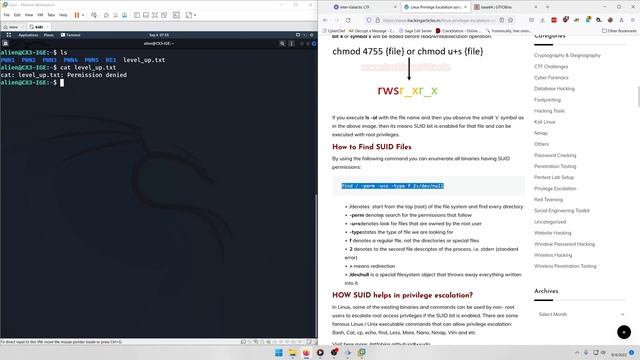
Task: Open Sage Cell Server bookmark
Action: [x=415, y=31]
